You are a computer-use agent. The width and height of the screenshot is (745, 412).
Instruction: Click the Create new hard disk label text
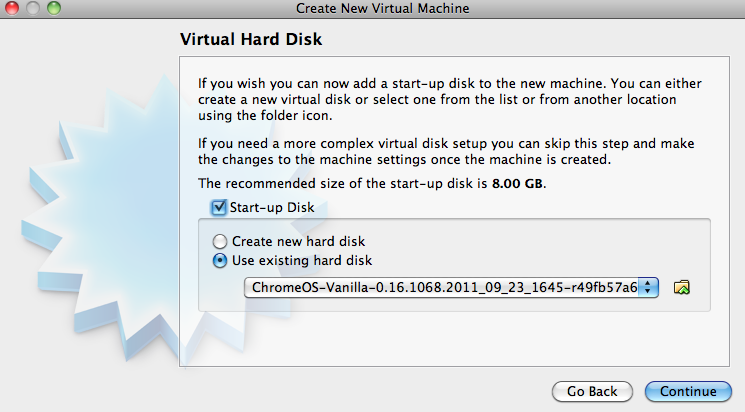pyautogui.click(x=298, y=241)
